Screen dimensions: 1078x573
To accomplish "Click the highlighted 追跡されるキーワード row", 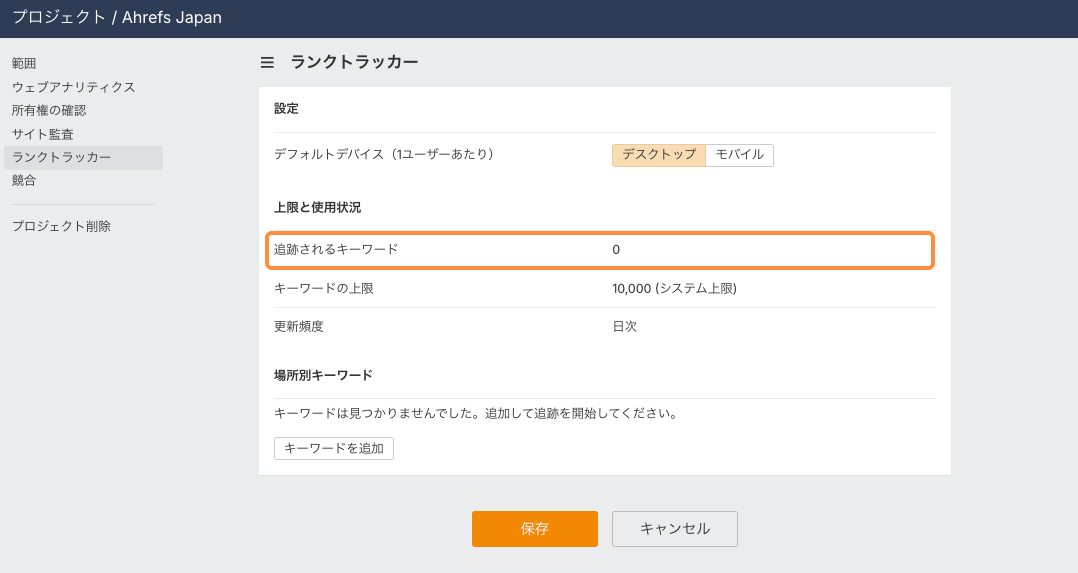I will pyautogui.click(x=600, y=250).
